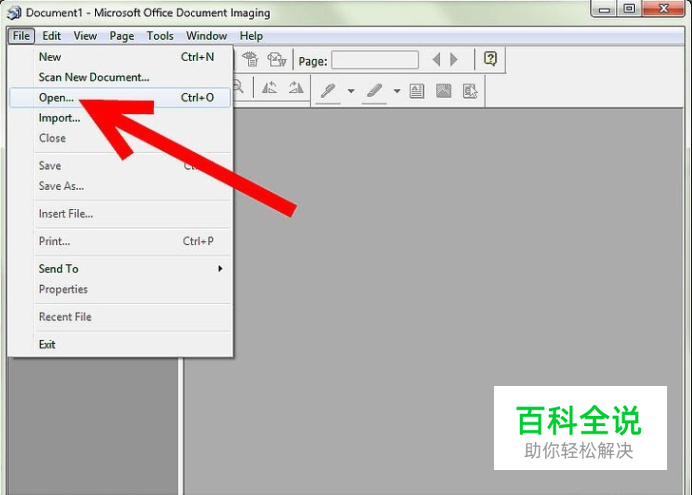Open the Help menu
The width and height of the screenshot is (692, 495).
coord(251,36)
